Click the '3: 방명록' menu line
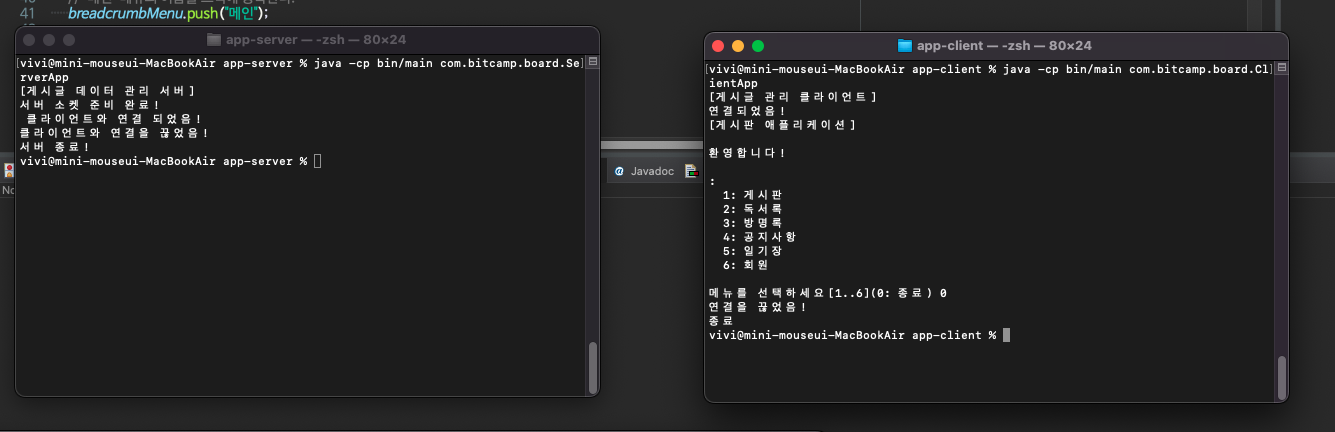 [x=752, y=223]
